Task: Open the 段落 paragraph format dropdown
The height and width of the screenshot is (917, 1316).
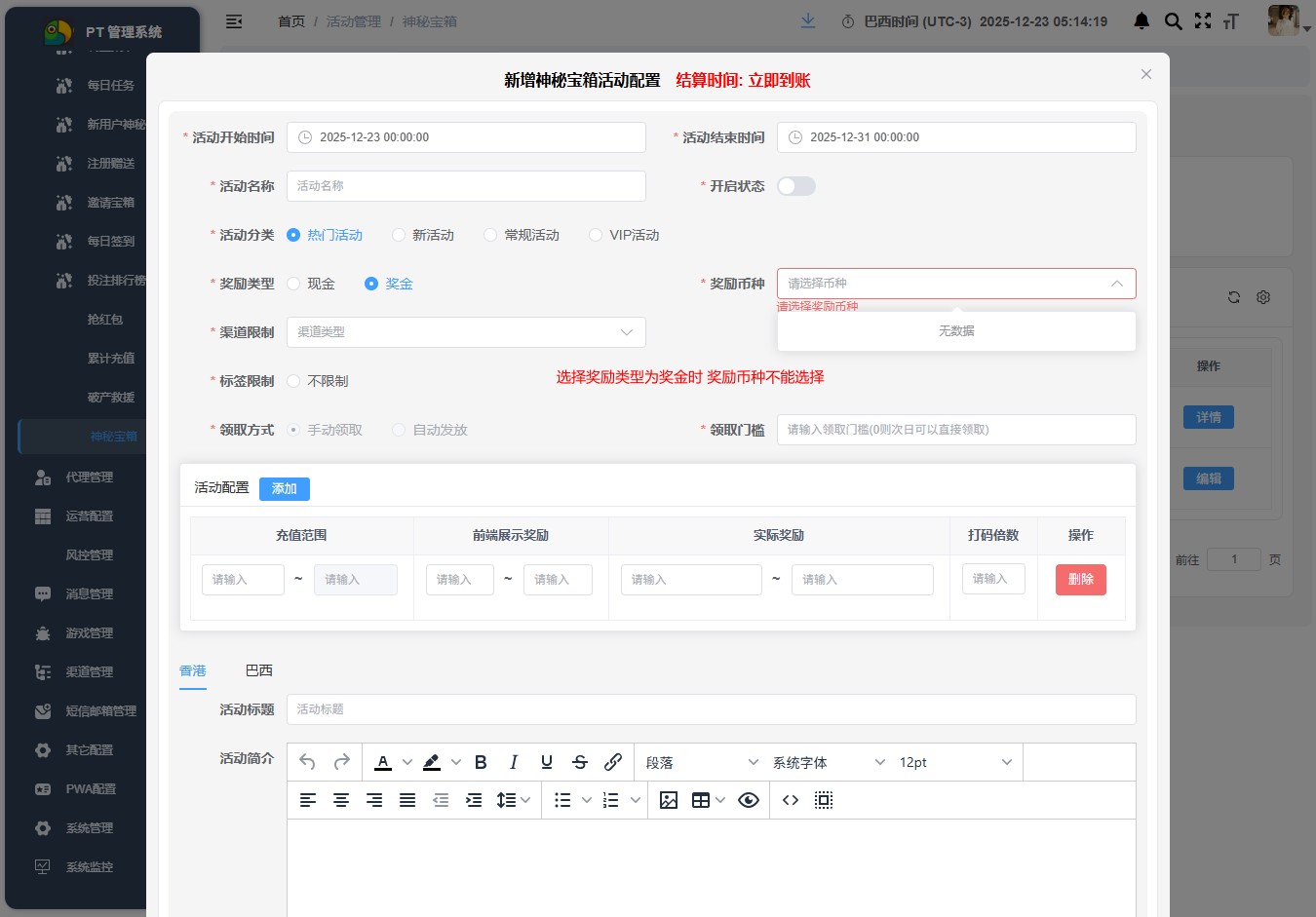Action: coord(701,762)
